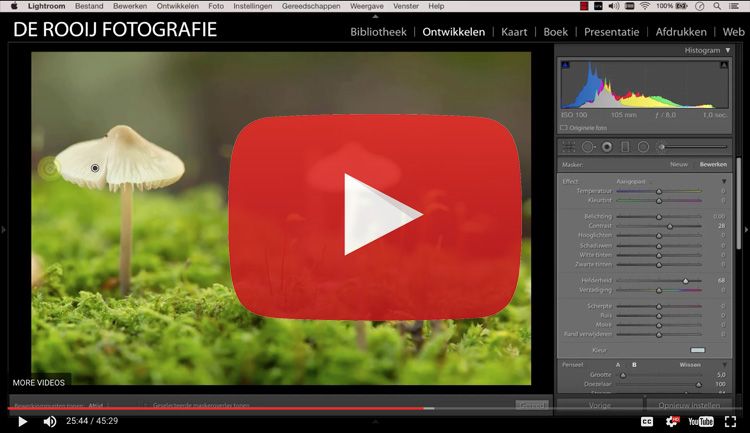The width and height of the screenshot is (750, 433).
Task: Open the Bestand menu
Action: (x=89, y=6)
